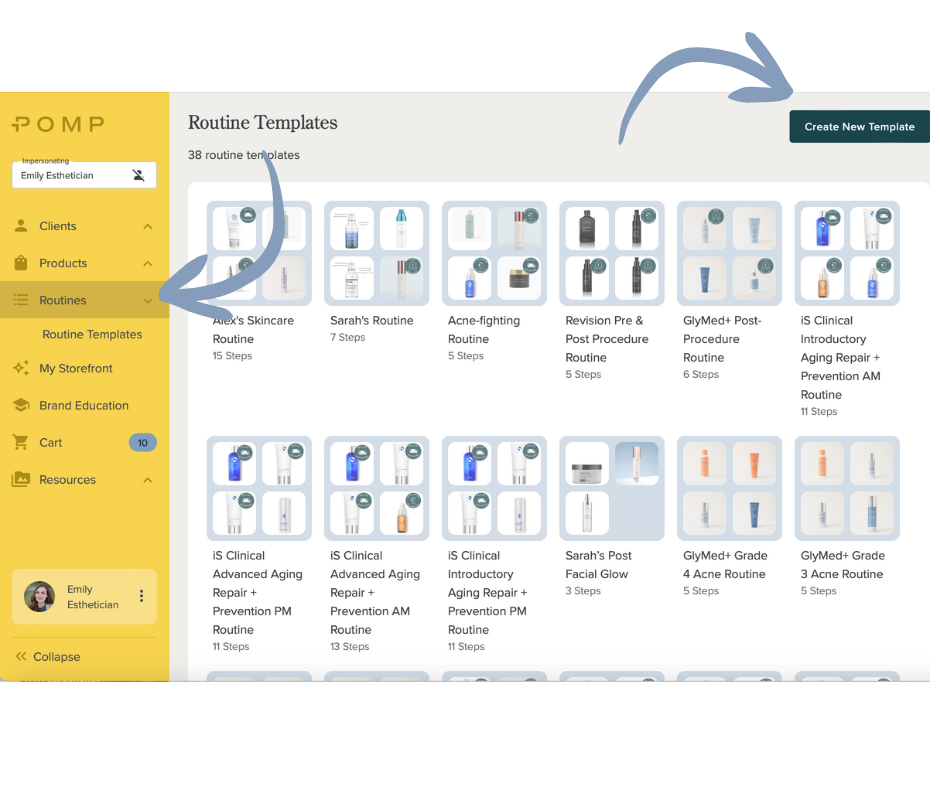Viewport: 940px width, 788px height.
Task: Open Sarah's Routine thumbnail
Action: tap(376, 253)
